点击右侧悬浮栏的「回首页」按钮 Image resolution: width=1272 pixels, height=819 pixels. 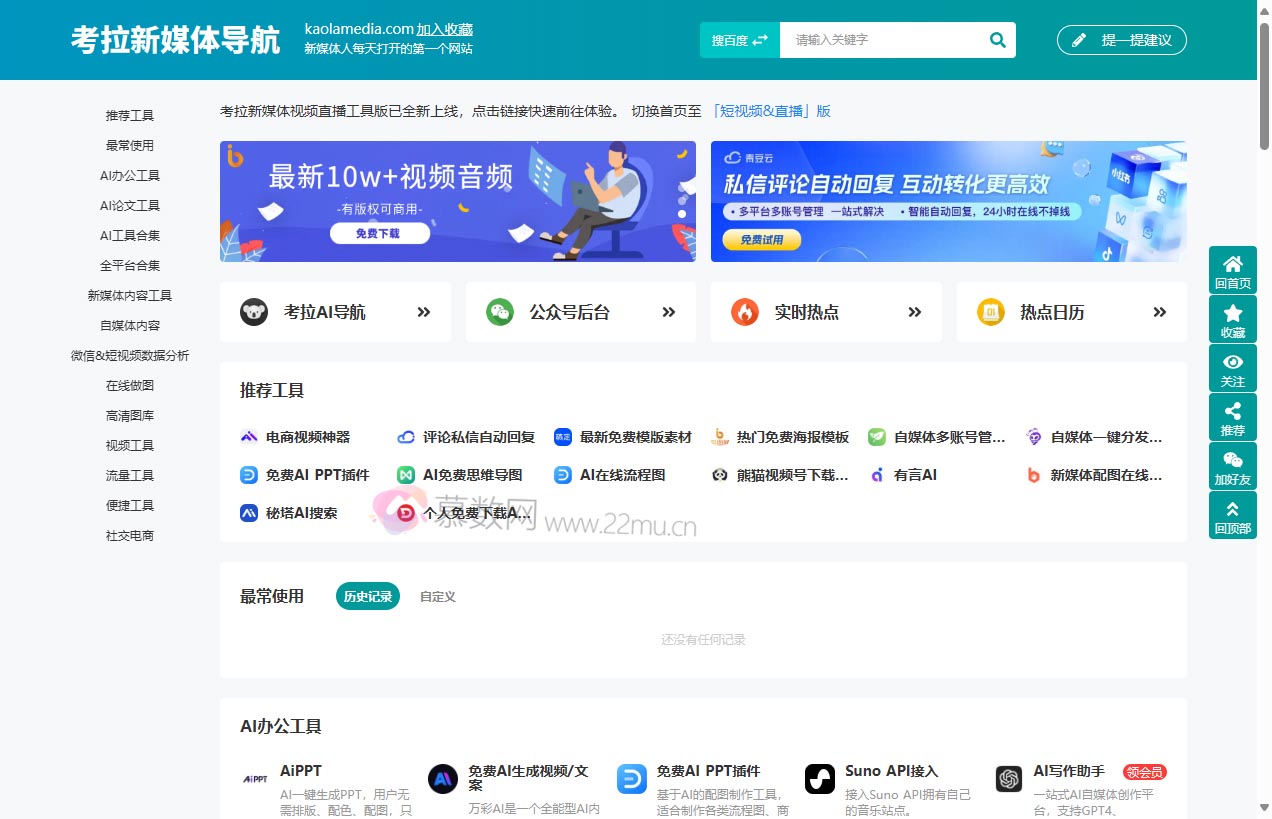1232,270
